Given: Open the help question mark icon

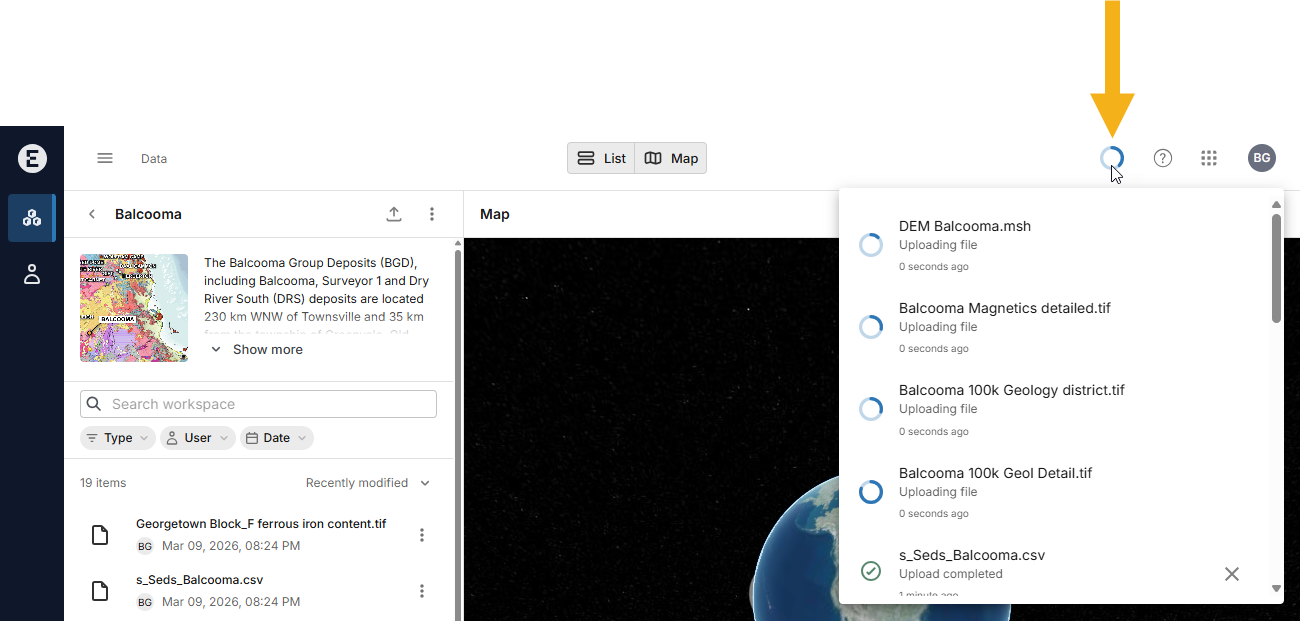Looking at the screenshot, I should (1162, 158).
